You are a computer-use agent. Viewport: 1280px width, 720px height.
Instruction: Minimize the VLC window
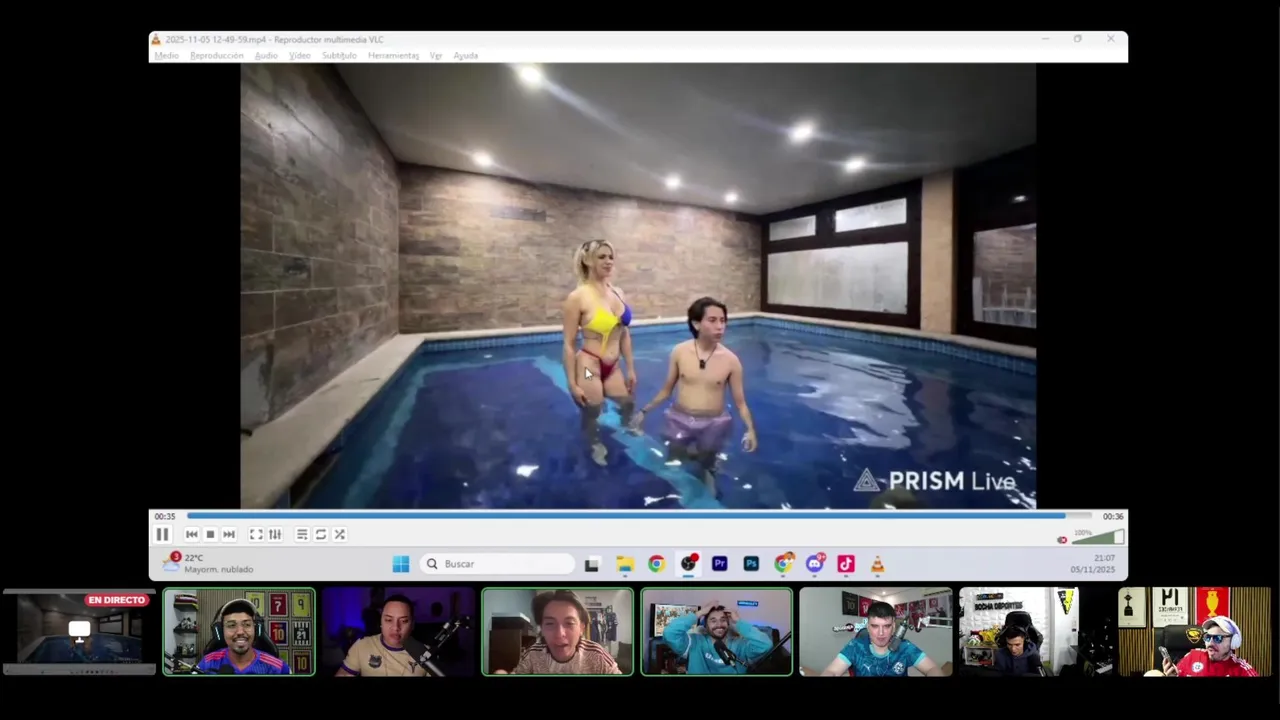pyautogui.click(x=1045, y=39)
